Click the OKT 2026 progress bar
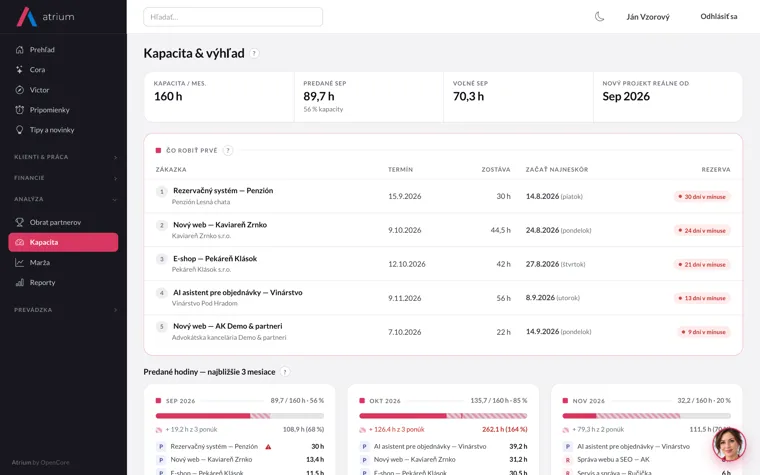This screenshot has width=760, height=475. tap(443, 416)
